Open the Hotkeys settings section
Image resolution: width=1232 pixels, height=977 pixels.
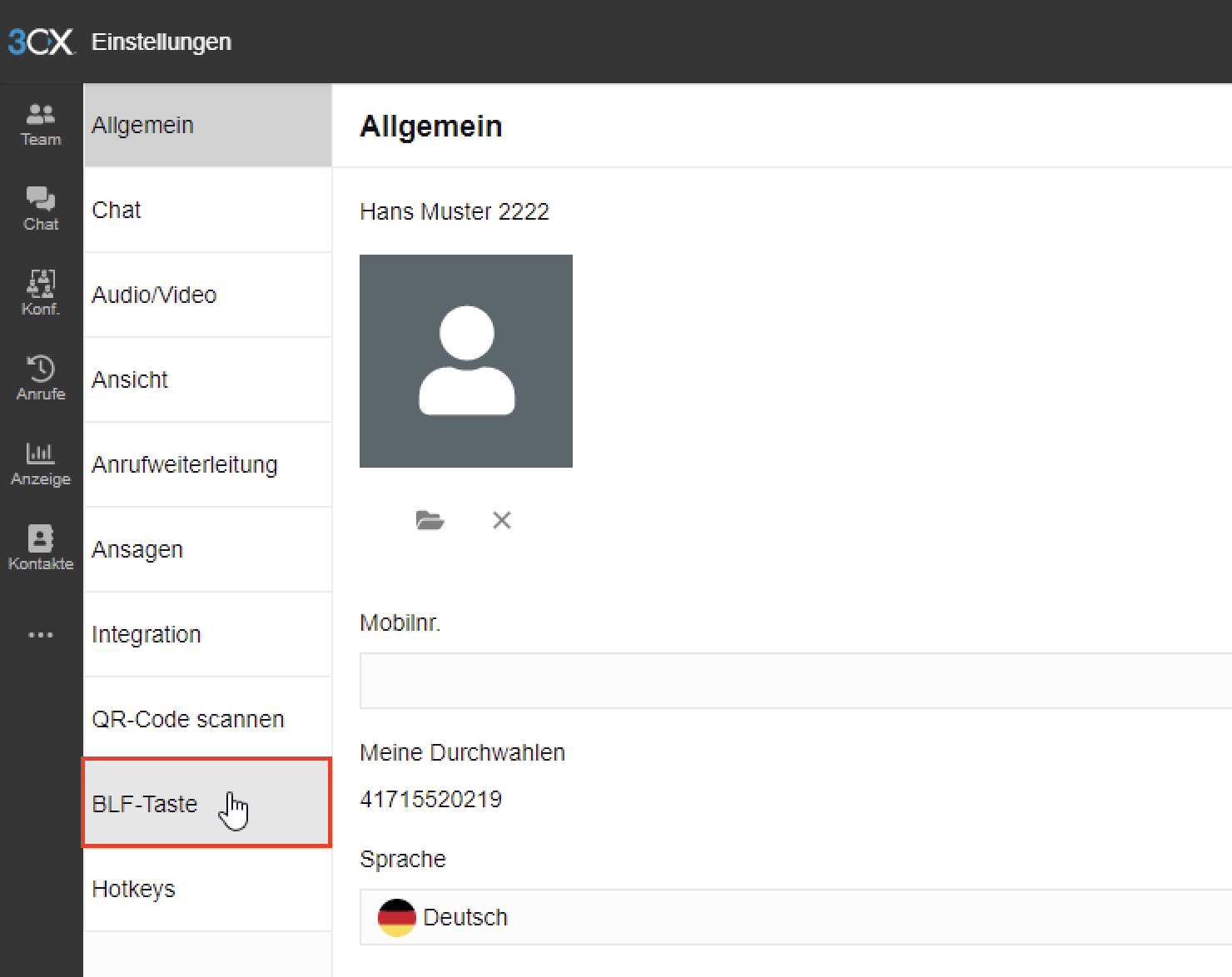coord(207,890)
